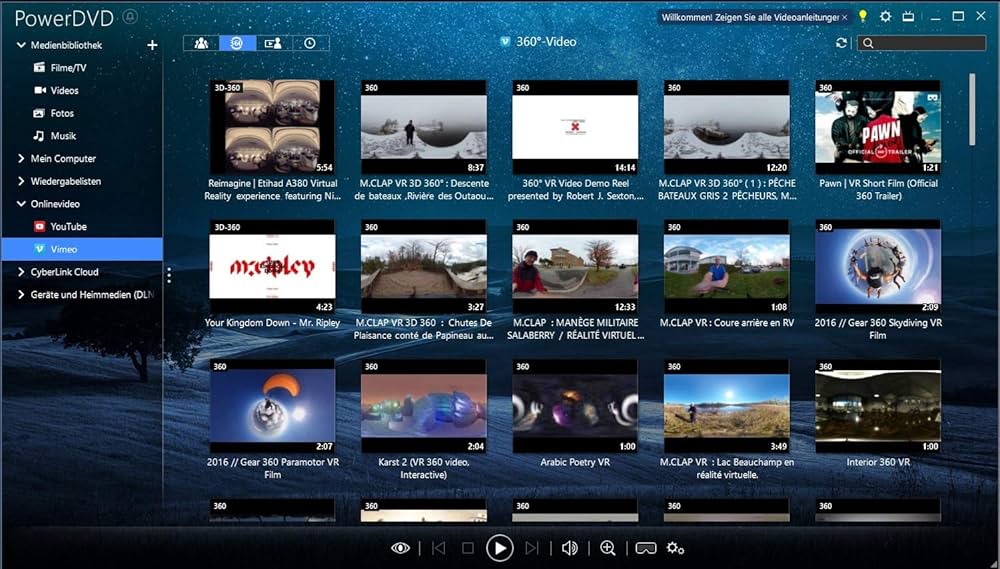Open M.CLAP Coure arrière en RV
Image resolution: width=1000 pixels, height=569 pixels.
click(726, 267)
